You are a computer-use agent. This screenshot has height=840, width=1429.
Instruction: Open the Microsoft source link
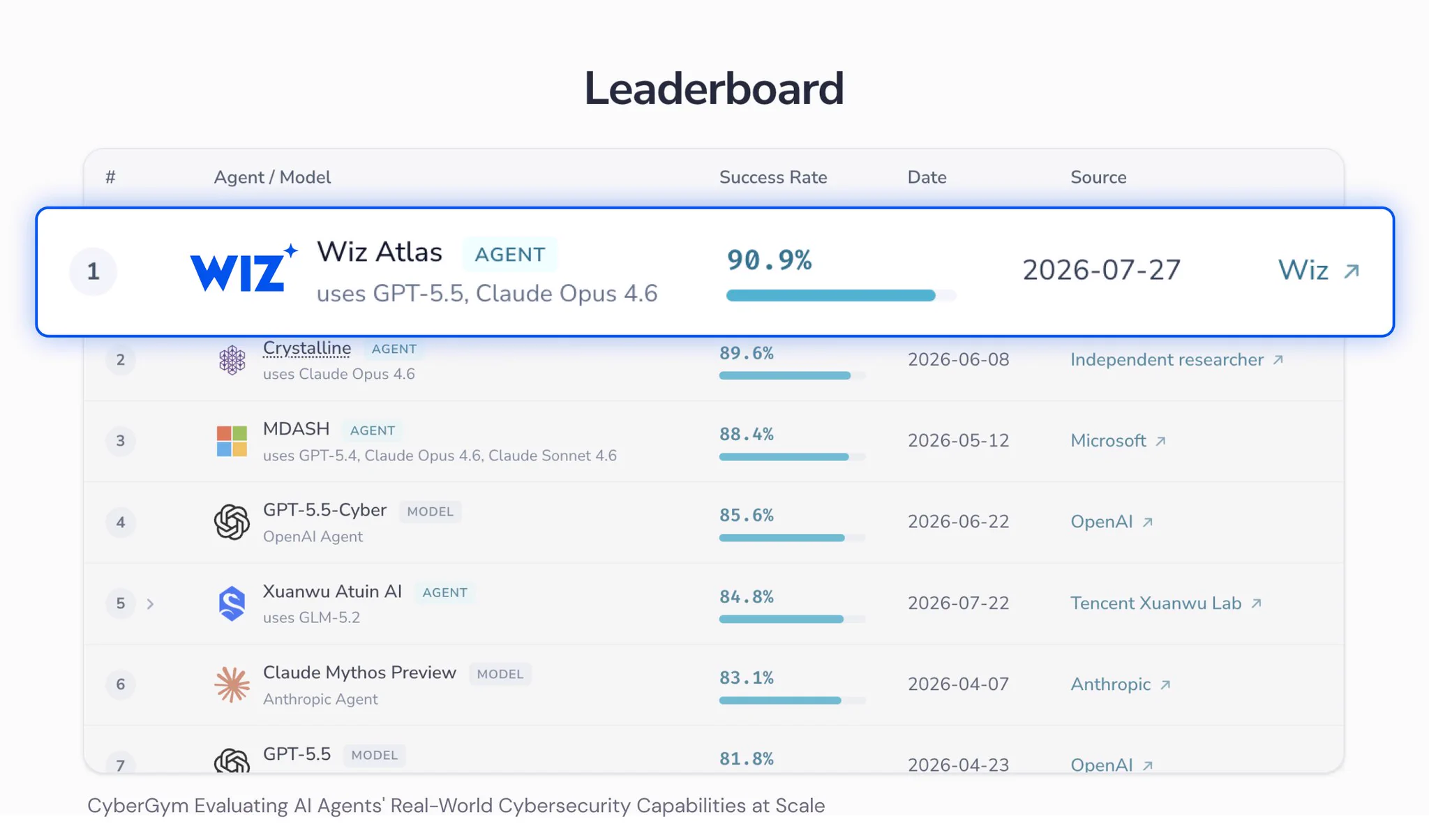tap(1118, 441)
